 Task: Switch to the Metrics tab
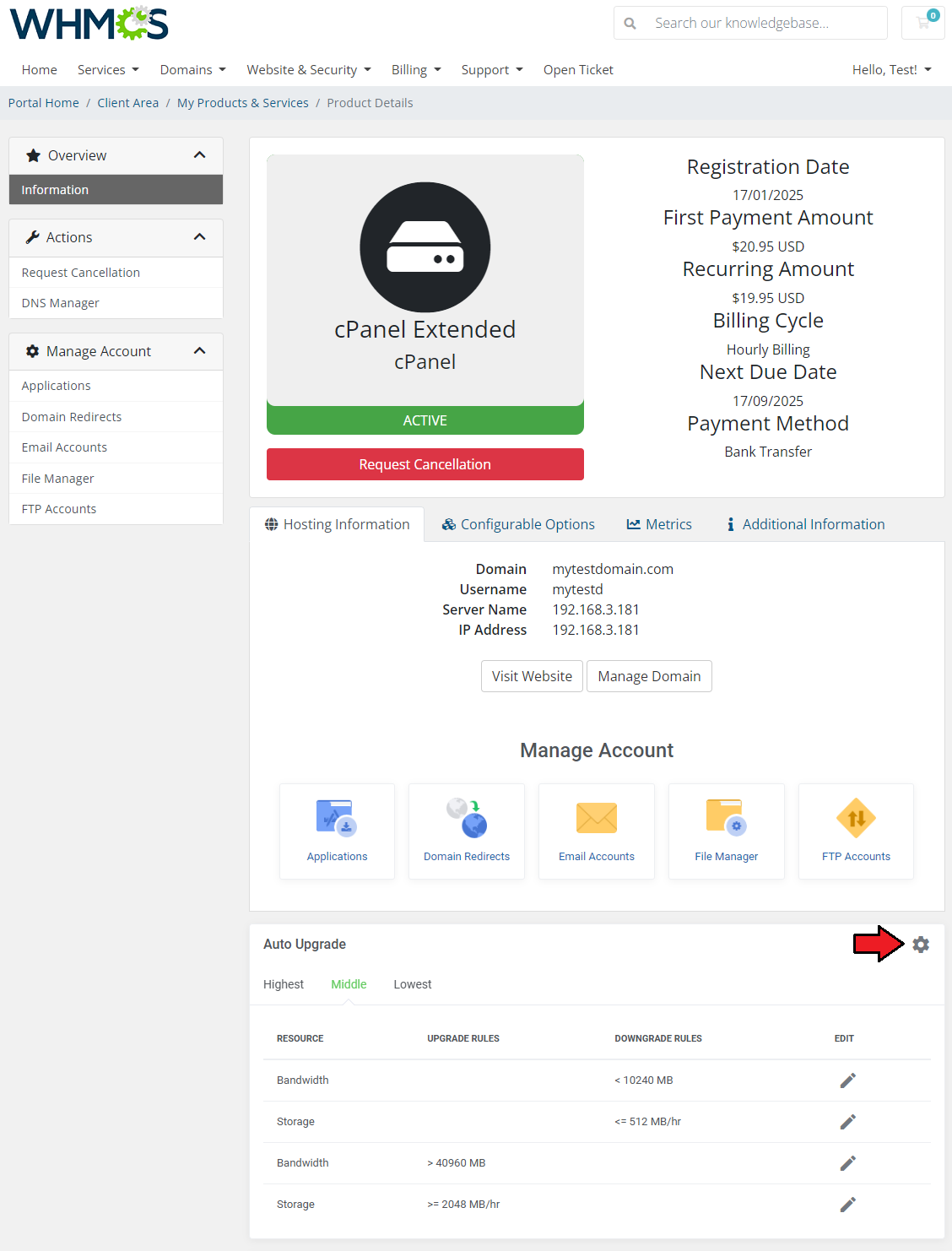point(659,524)
